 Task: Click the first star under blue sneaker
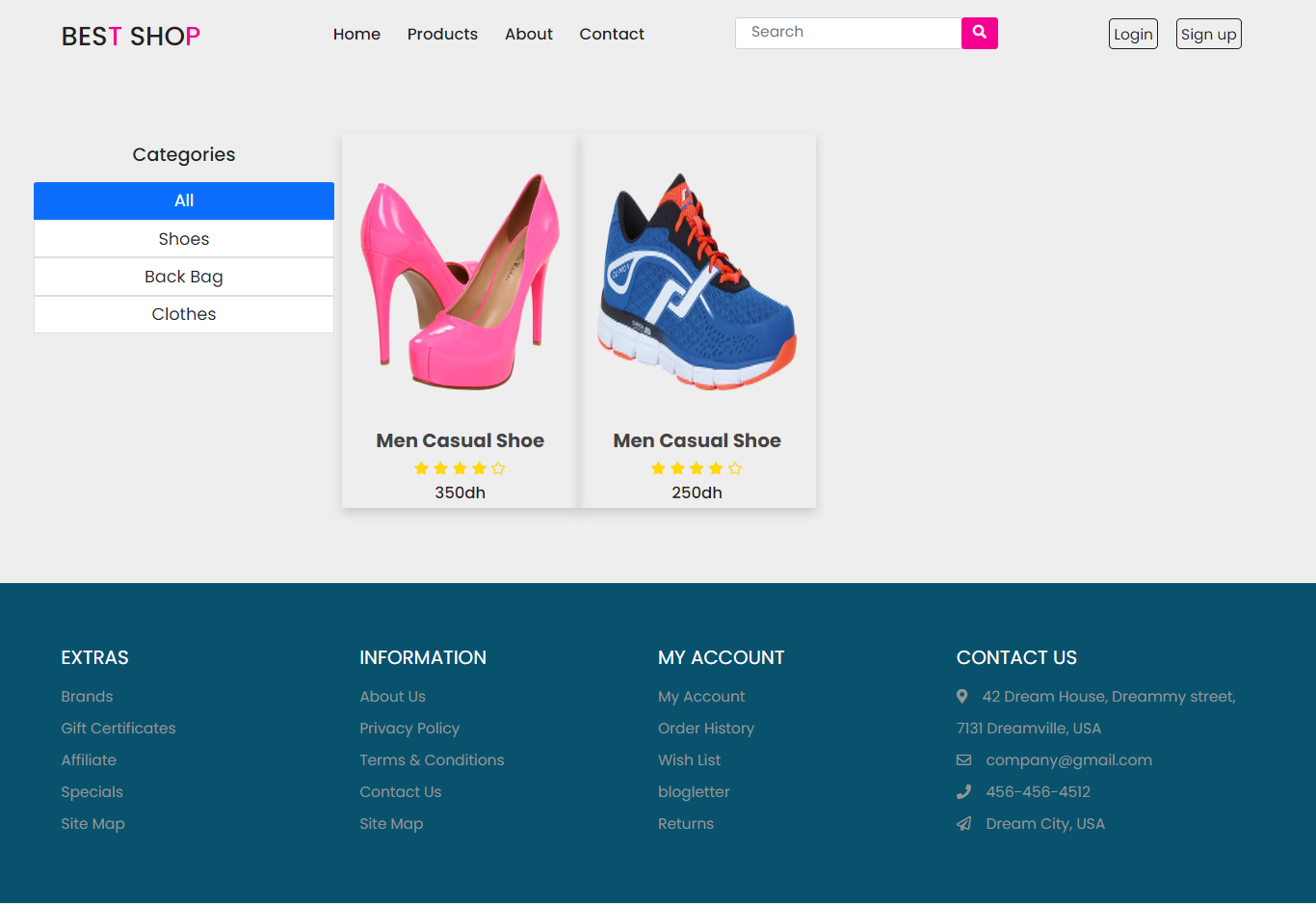click(x=658, y=468)
